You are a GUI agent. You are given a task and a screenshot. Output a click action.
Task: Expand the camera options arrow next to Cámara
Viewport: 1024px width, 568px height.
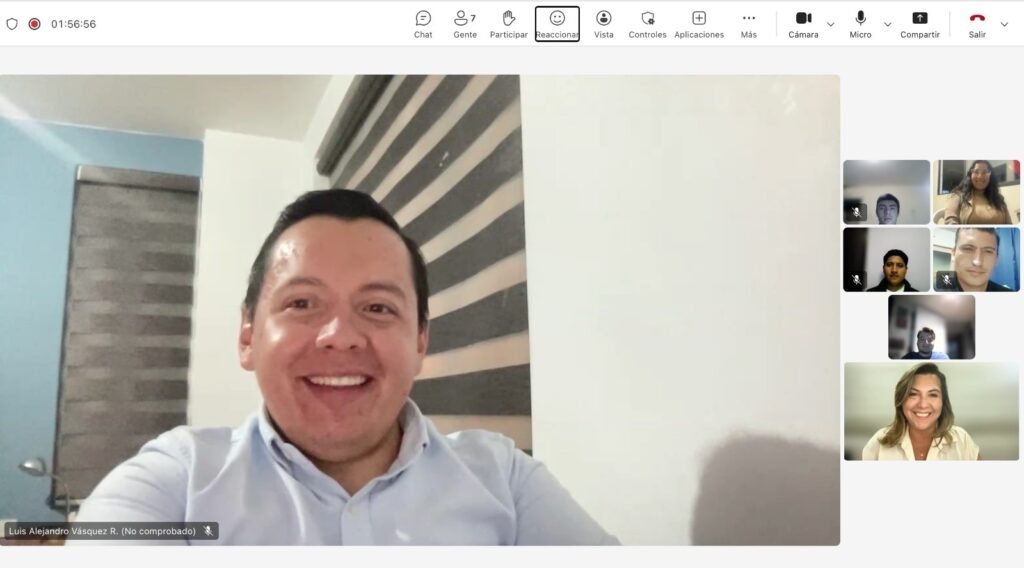(x=830, y=24)
